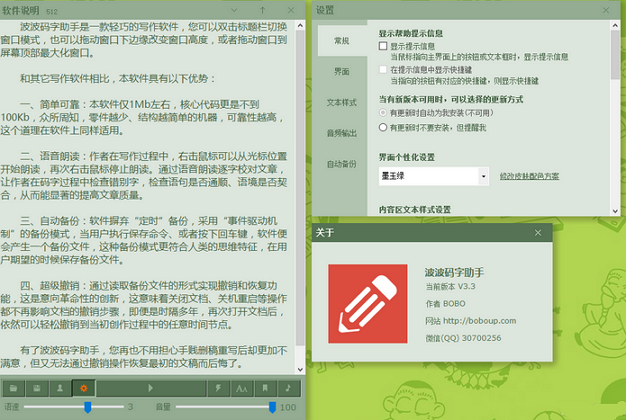Click the 修改皮肤配色方案 link

(529, 176)
